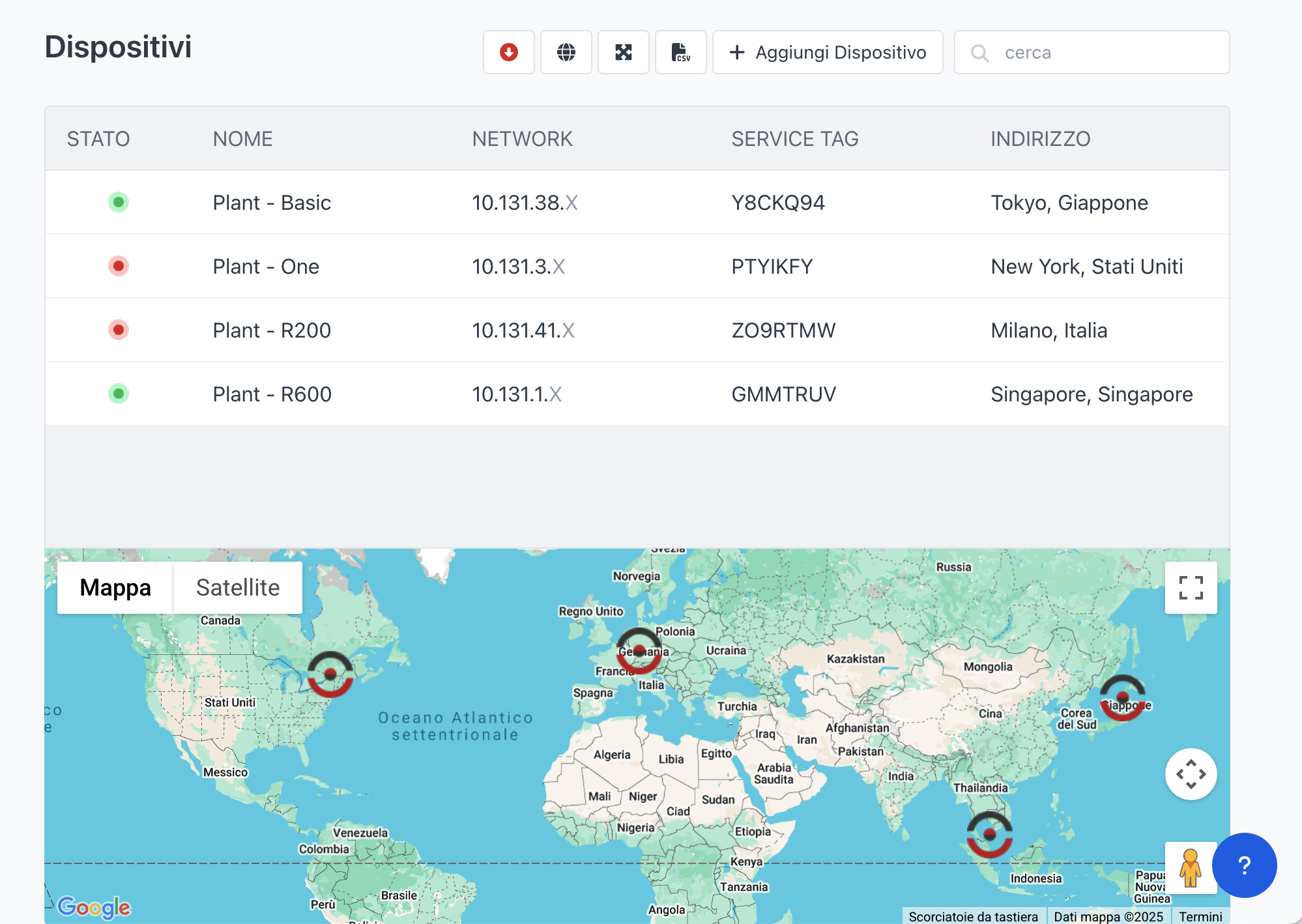Click Scorciatoie da tastiera map link
1302x924 pixels.
pyautogui.click(x=973, y=916)
